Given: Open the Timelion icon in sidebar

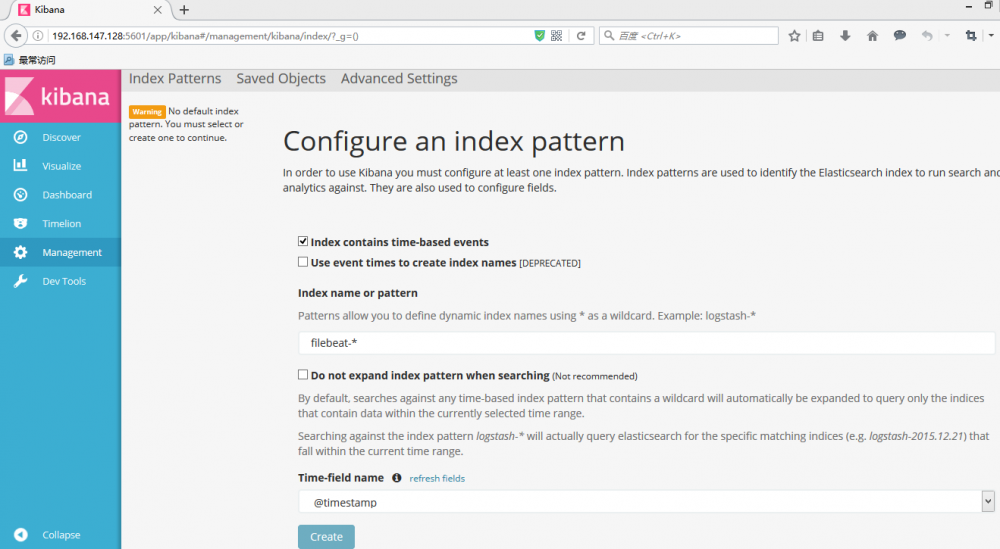Looking at the screenshot, I should pos(20,224).
